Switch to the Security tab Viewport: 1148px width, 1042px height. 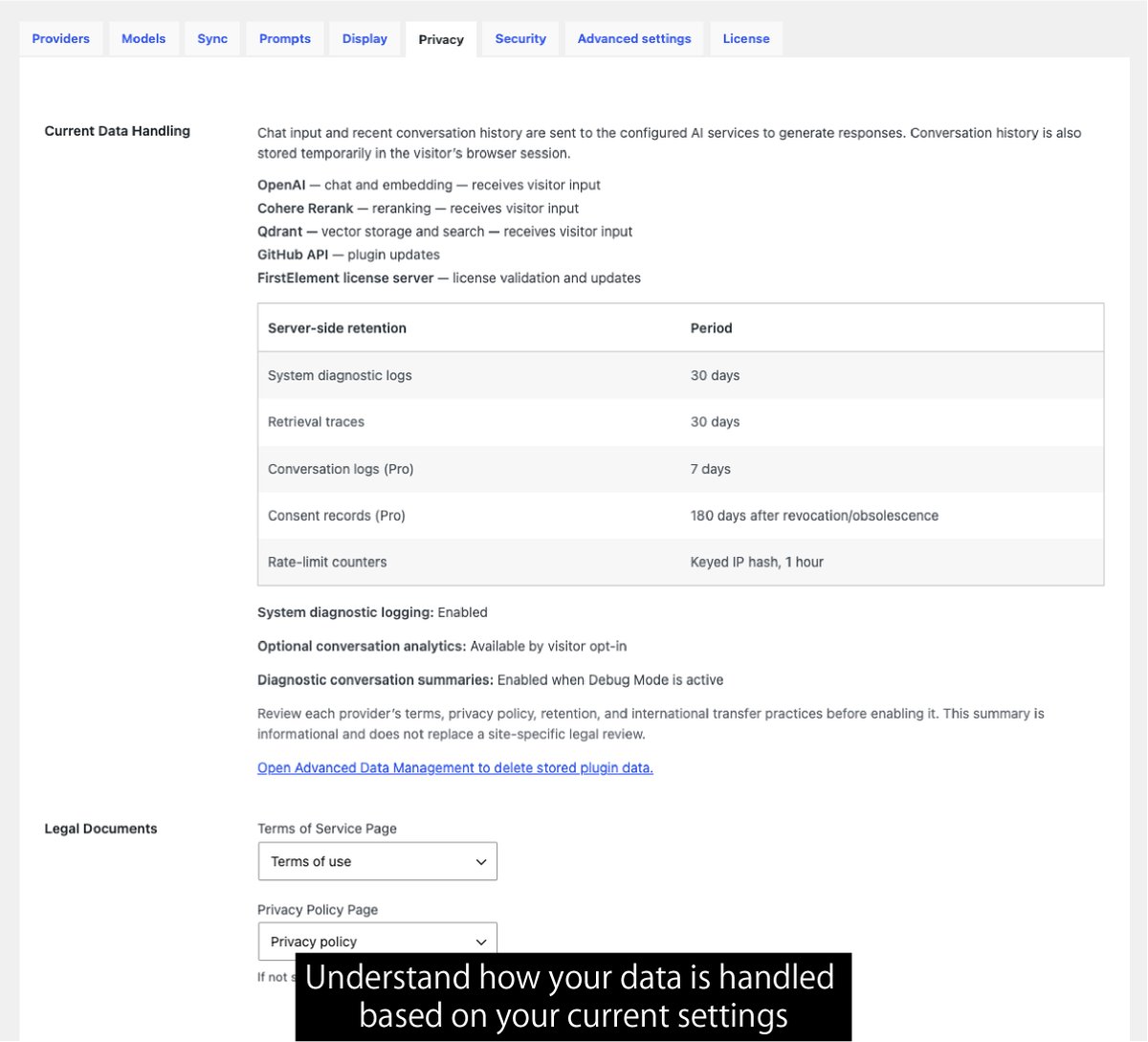point(520,38)
